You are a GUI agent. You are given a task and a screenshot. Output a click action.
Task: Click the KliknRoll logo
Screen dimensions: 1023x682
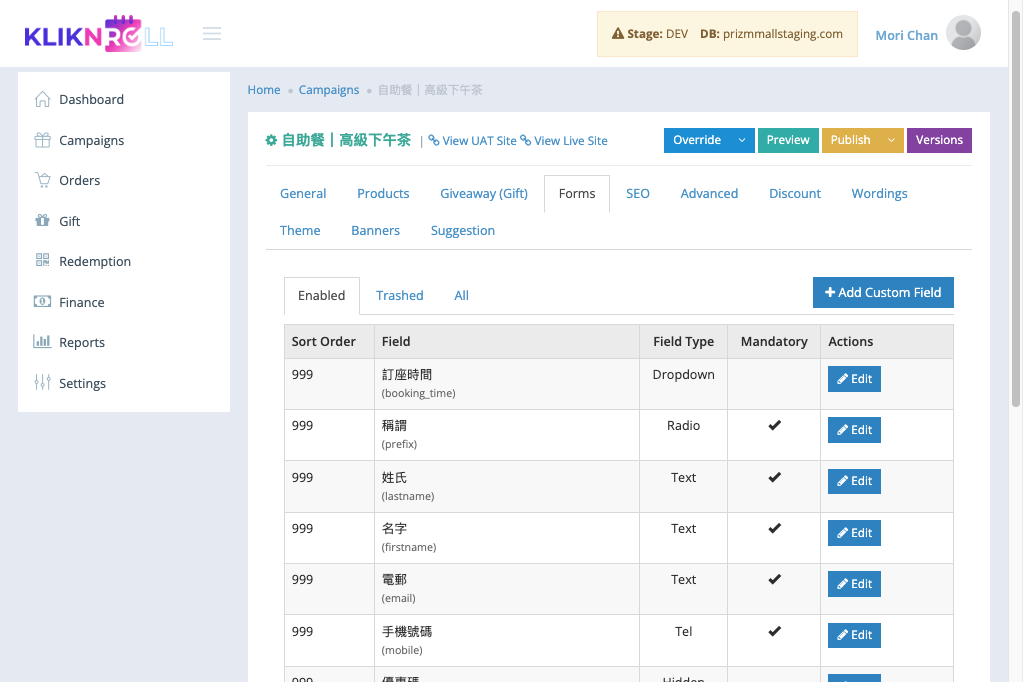pyautogui.click(x=99, y=33)
